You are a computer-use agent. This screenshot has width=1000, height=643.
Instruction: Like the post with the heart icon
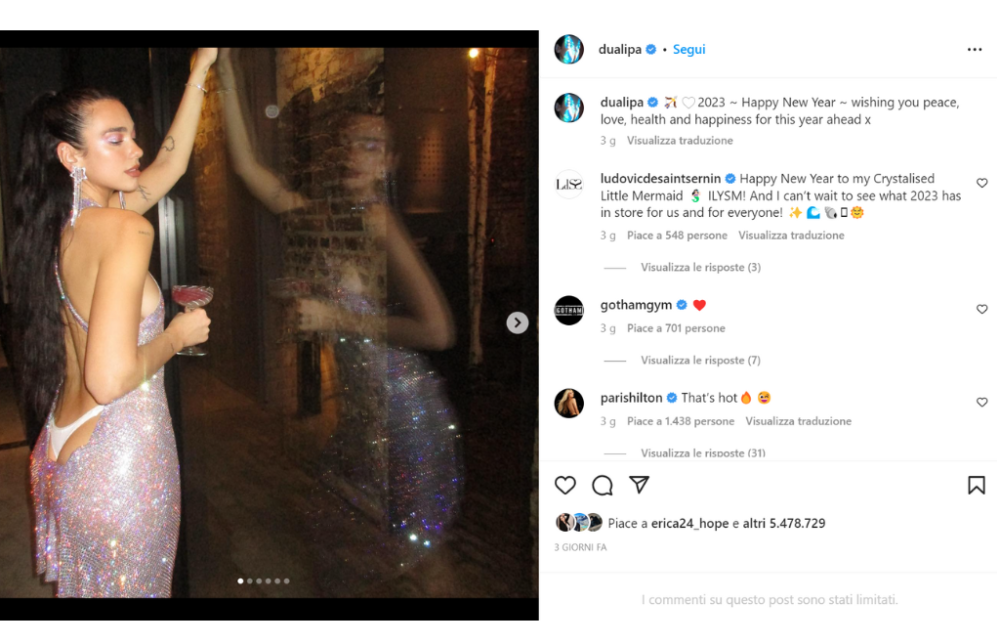coord(565,485)
